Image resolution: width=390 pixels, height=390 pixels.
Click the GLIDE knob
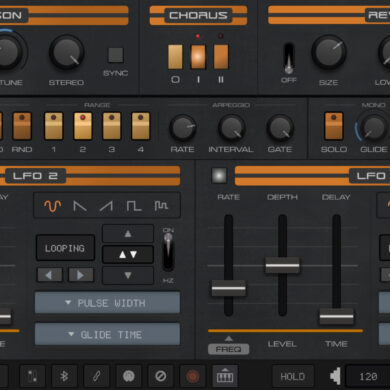(x=374, y=128)
